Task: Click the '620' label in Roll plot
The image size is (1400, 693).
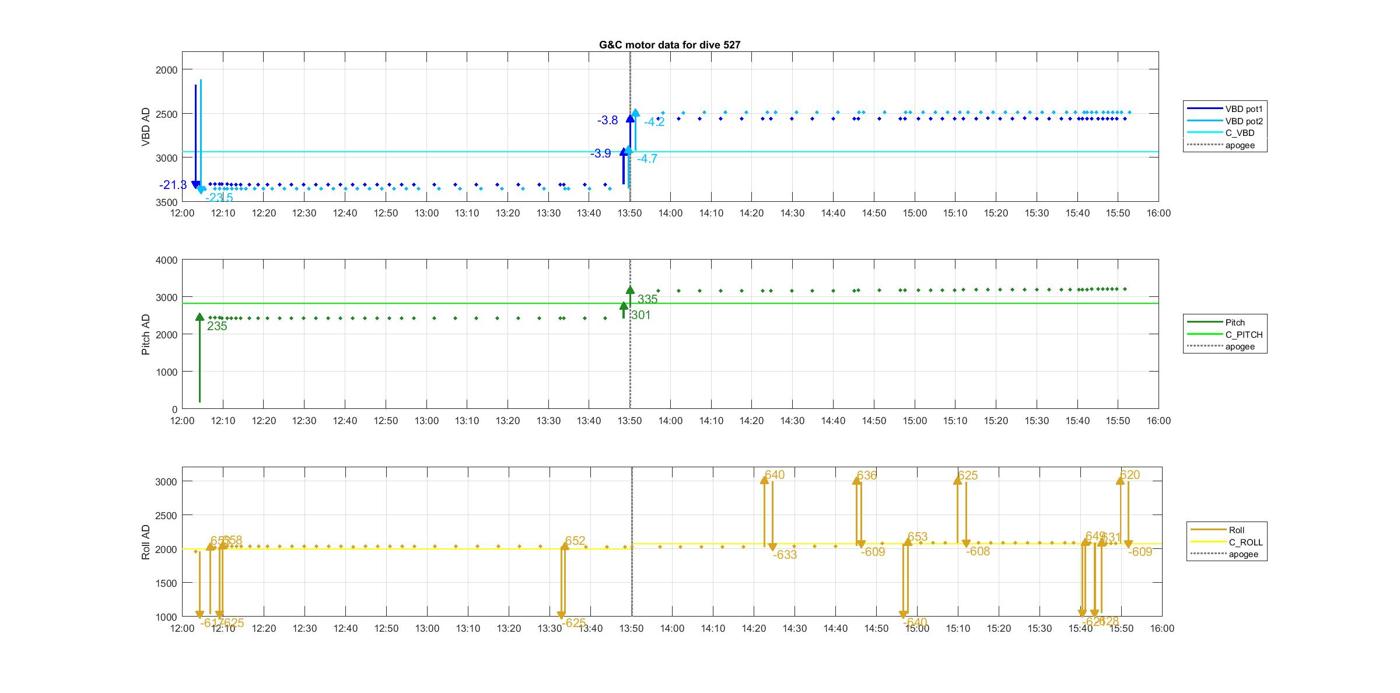Action: click(1130, 475)
